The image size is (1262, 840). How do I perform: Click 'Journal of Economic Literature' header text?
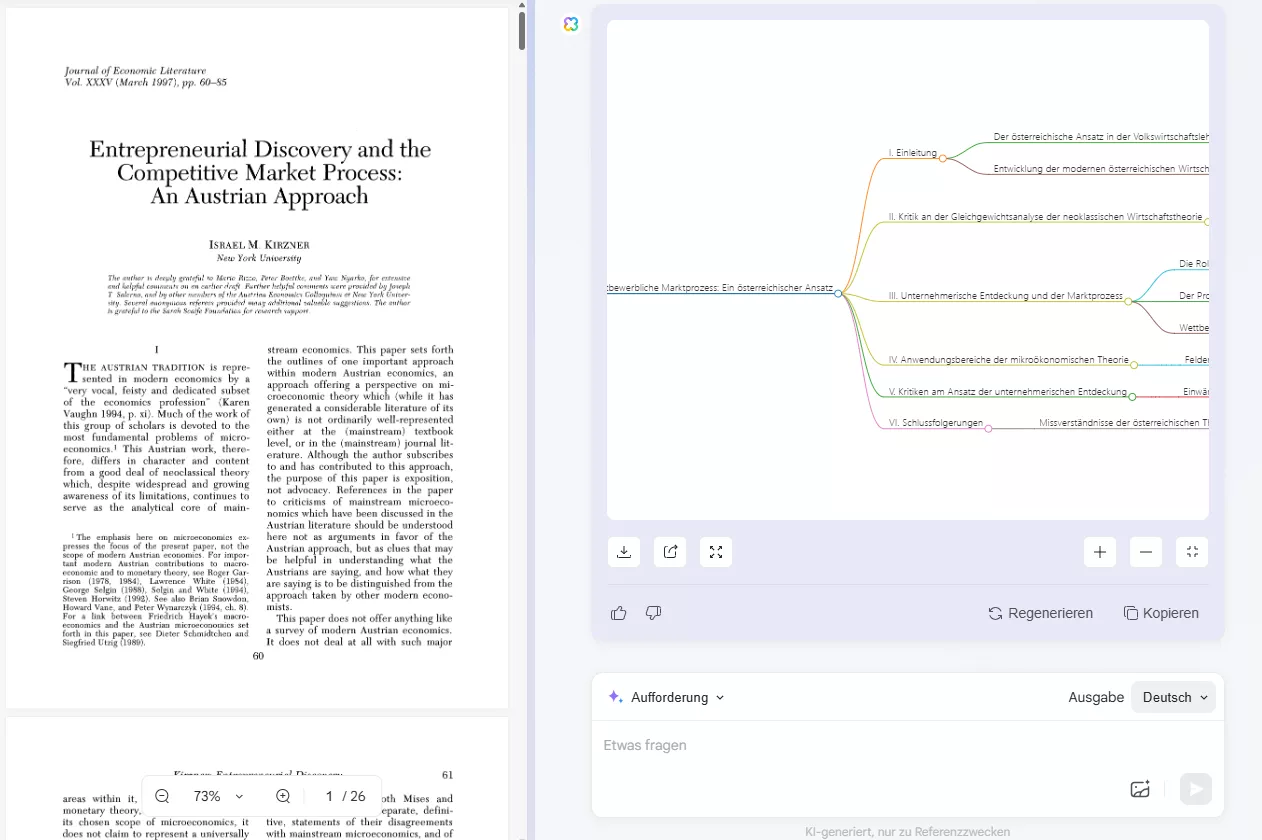point(135,71)
